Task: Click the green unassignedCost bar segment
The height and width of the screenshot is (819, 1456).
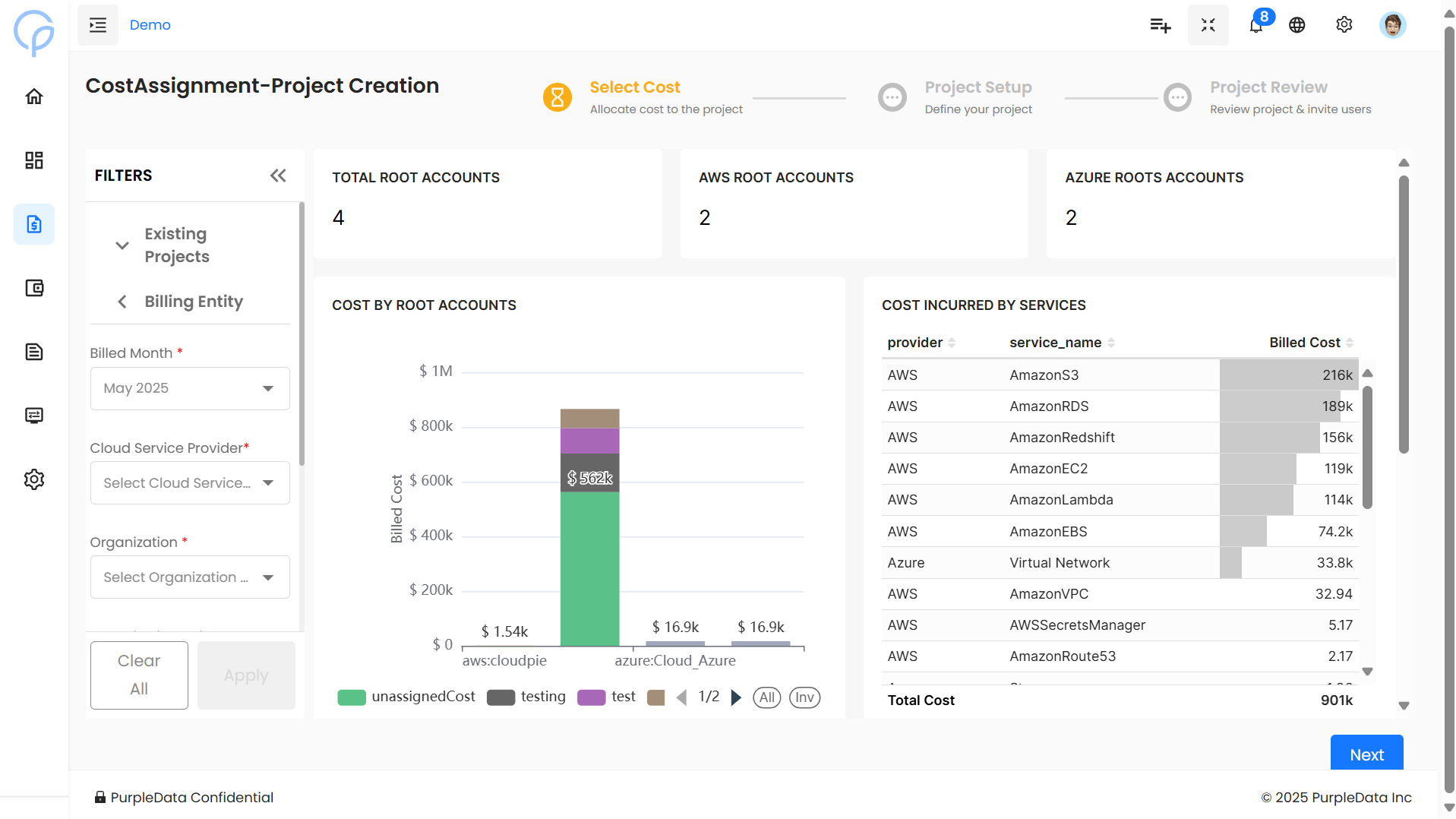Action: pos(589,568)
